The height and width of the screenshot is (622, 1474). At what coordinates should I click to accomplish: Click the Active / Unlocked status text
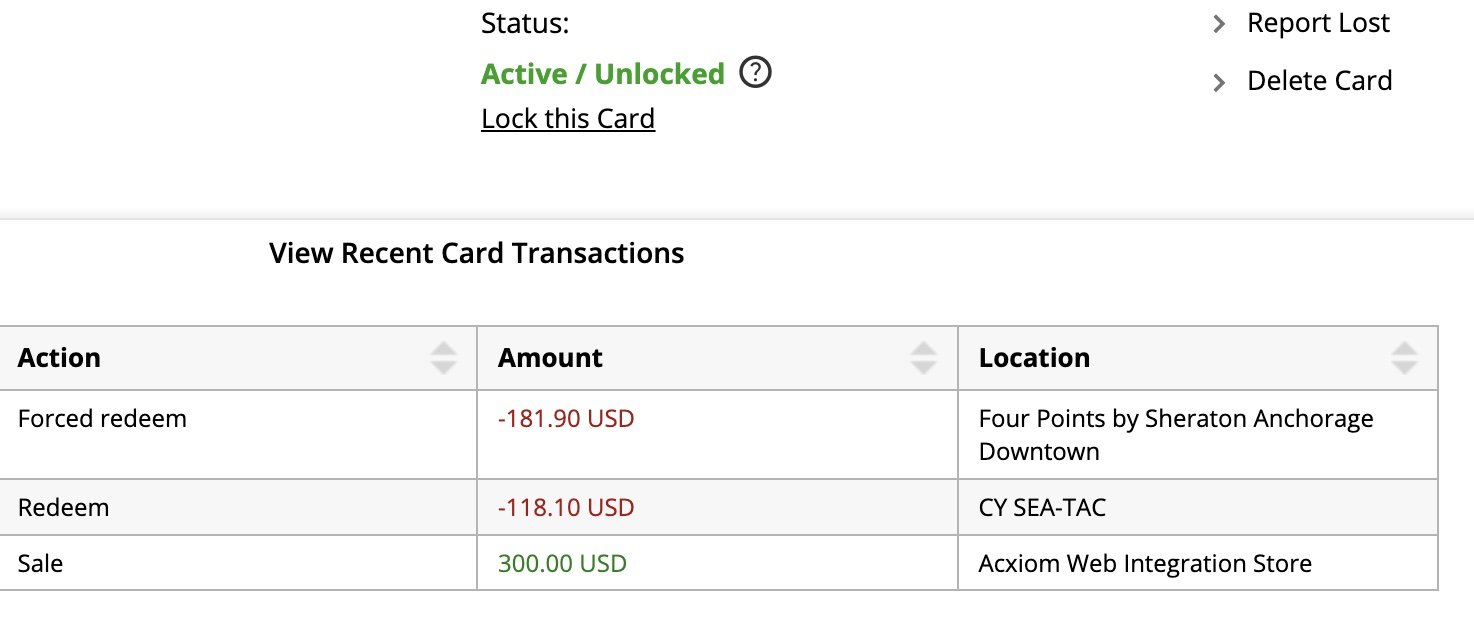(603, 74)
